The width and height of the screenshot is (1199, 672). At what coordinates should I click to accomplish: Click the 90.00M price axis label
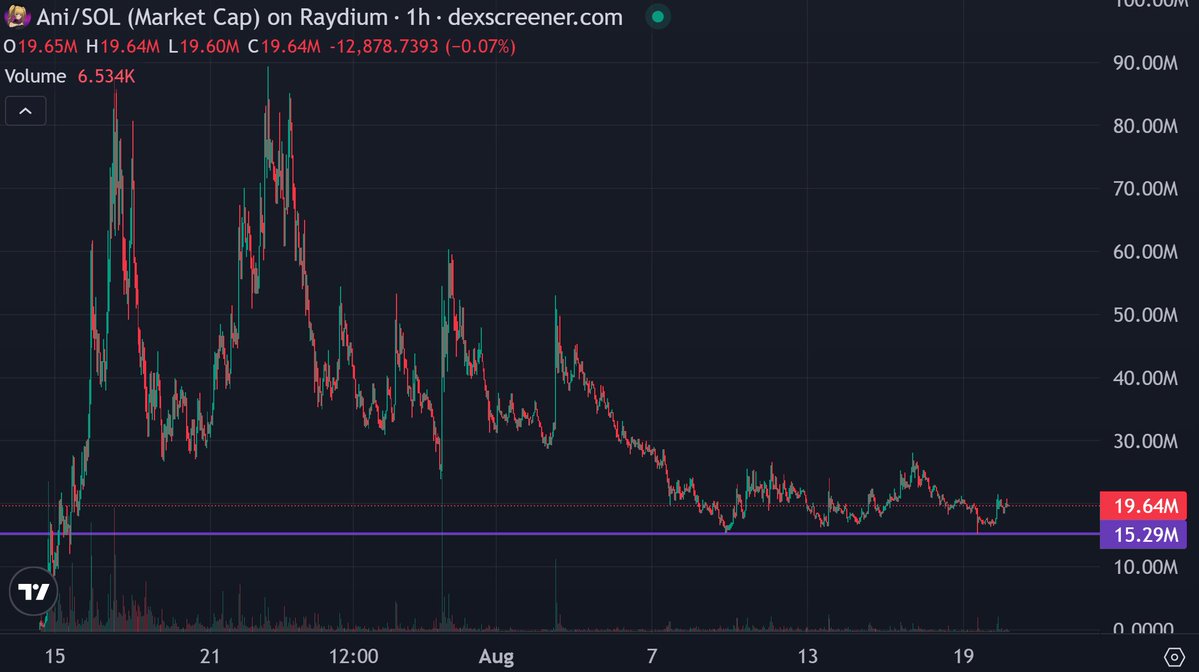(1145, 63)
